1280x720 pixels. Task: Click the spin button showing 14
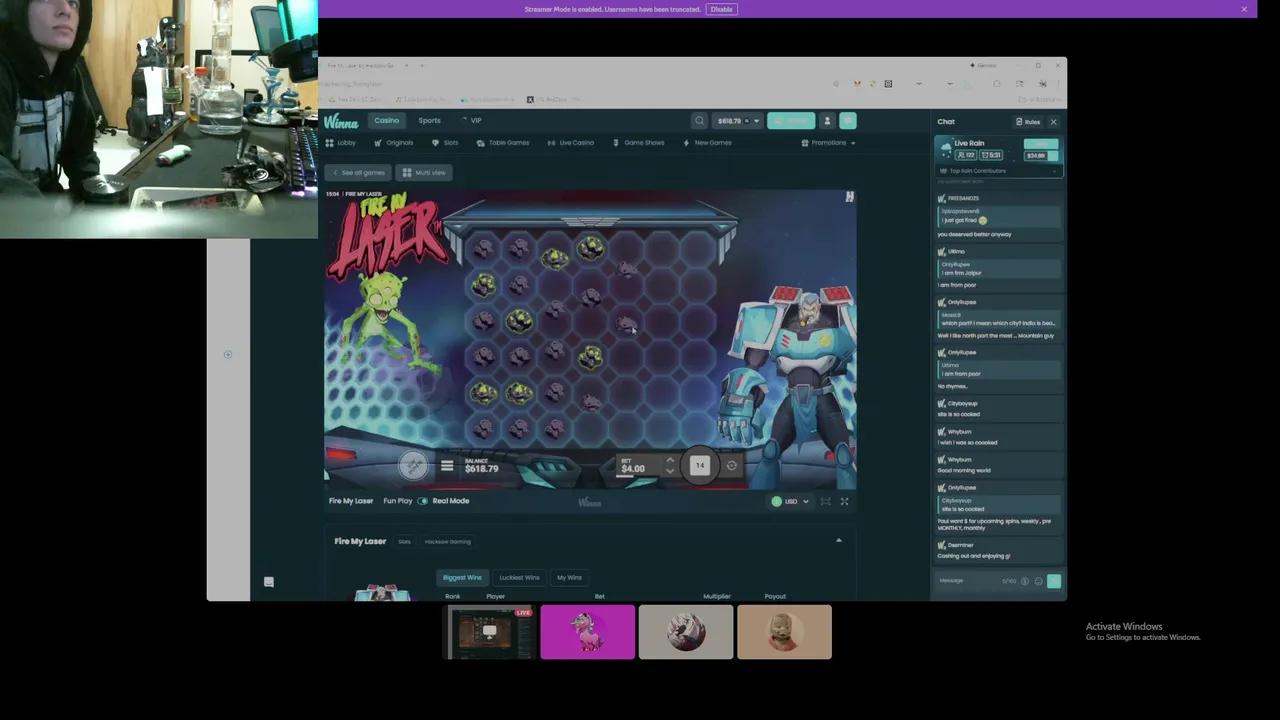point(700,465)
